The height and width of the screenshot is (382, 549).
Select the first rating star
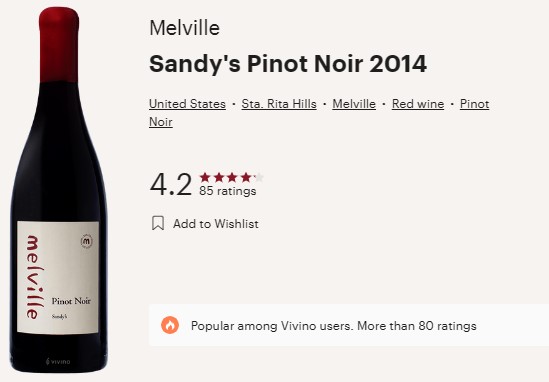click(x=205, y=178)
